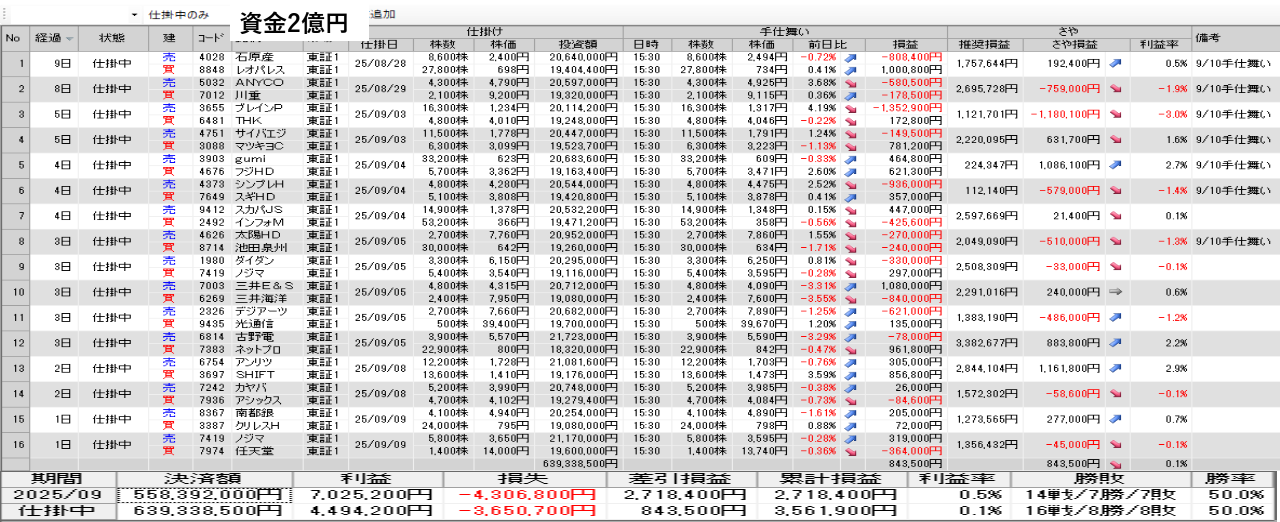Select row number 5 header
Screen dimensions: 1280x522
(14, 165)
